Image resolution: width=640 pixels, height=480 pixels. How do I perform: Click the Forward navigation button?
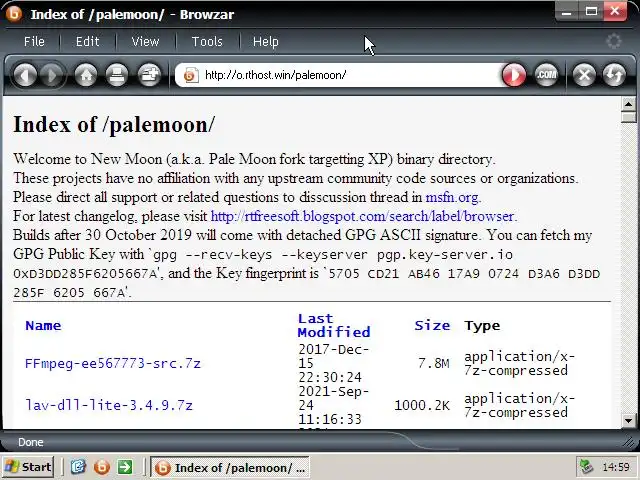(52, 75)
